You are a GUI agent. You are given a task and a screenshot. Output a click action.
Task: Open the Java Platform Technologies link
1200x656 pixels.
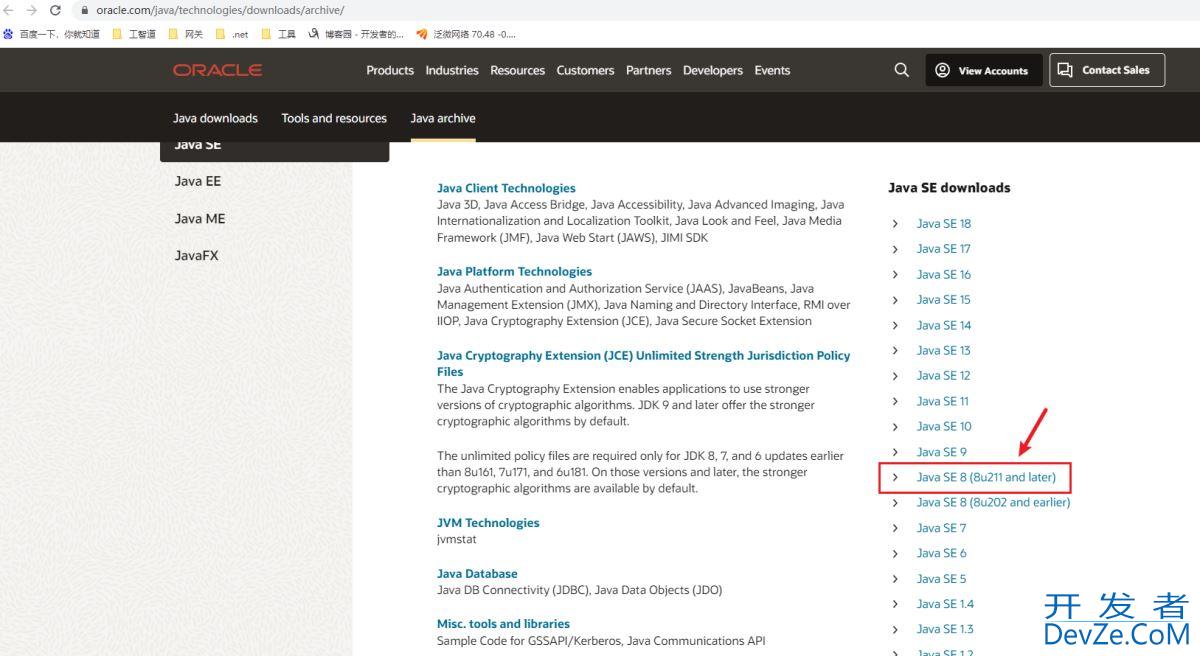coord(514,271)
